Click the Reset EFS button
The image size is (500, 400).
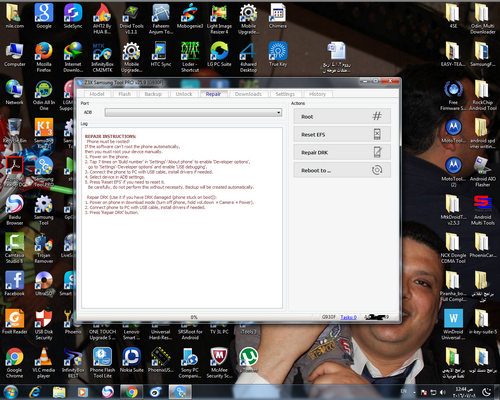342,134
